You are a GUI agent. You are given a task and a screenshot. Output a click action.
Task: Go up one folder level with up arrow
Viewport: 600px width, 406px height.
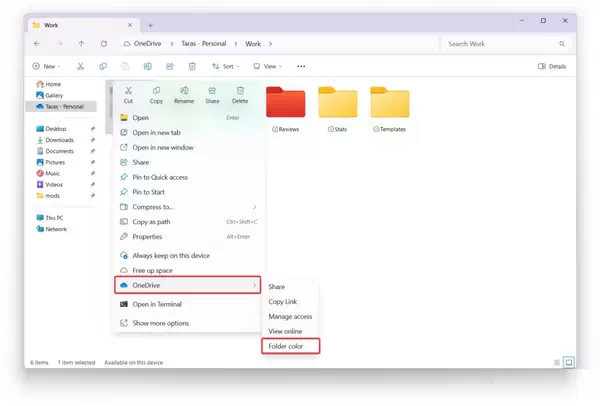81,44
